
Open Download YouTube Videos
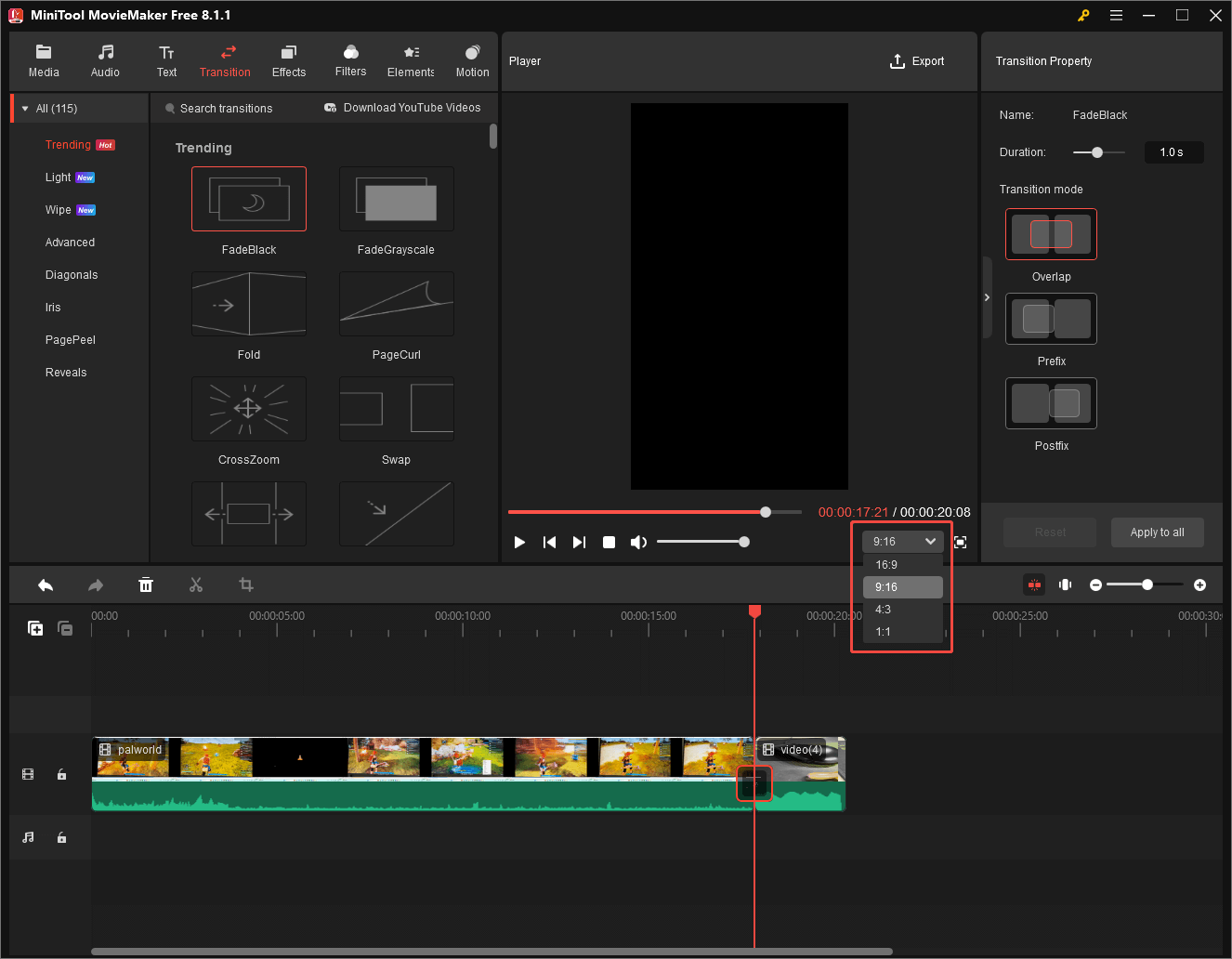(x=402, y=108)
